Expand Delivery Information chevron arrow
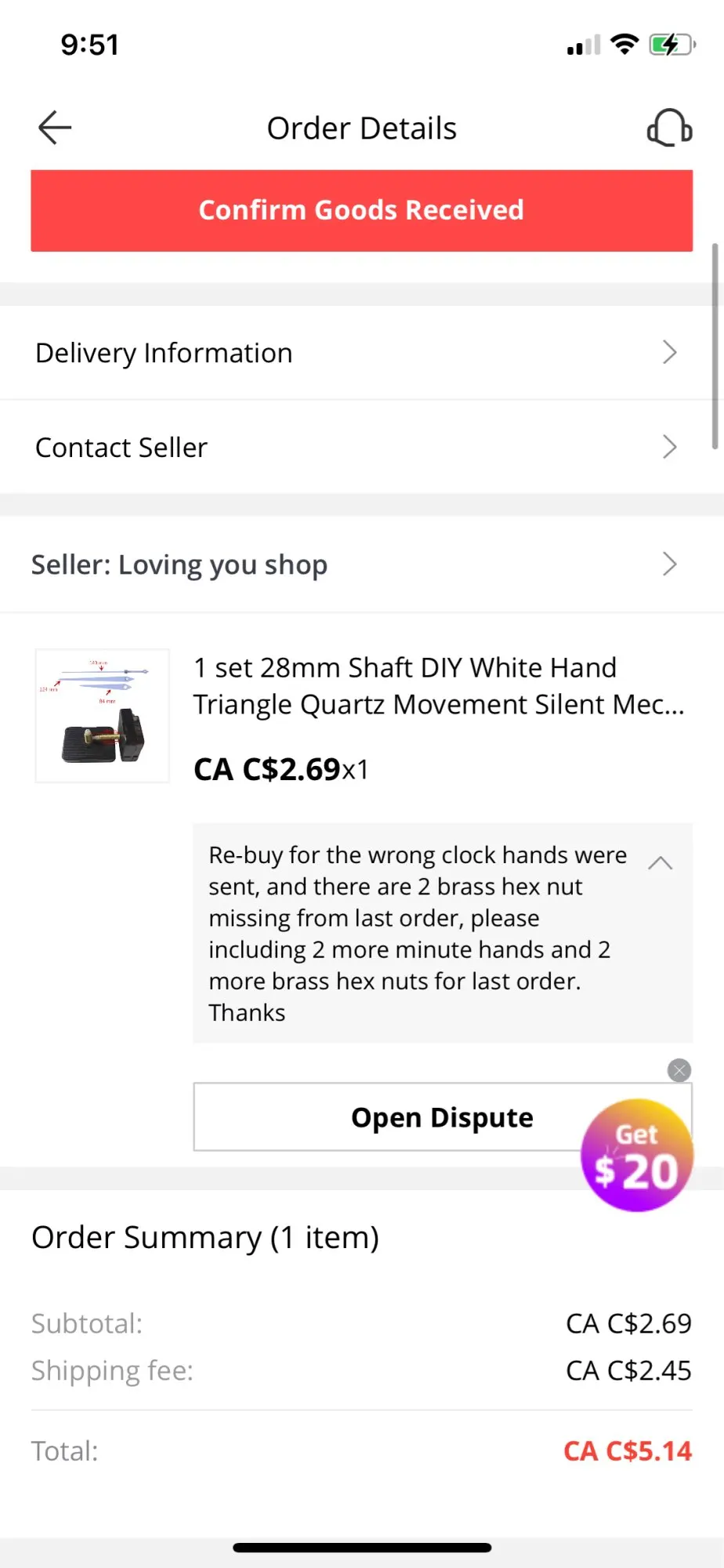724x1568 pixels. (x=669, y=353)
